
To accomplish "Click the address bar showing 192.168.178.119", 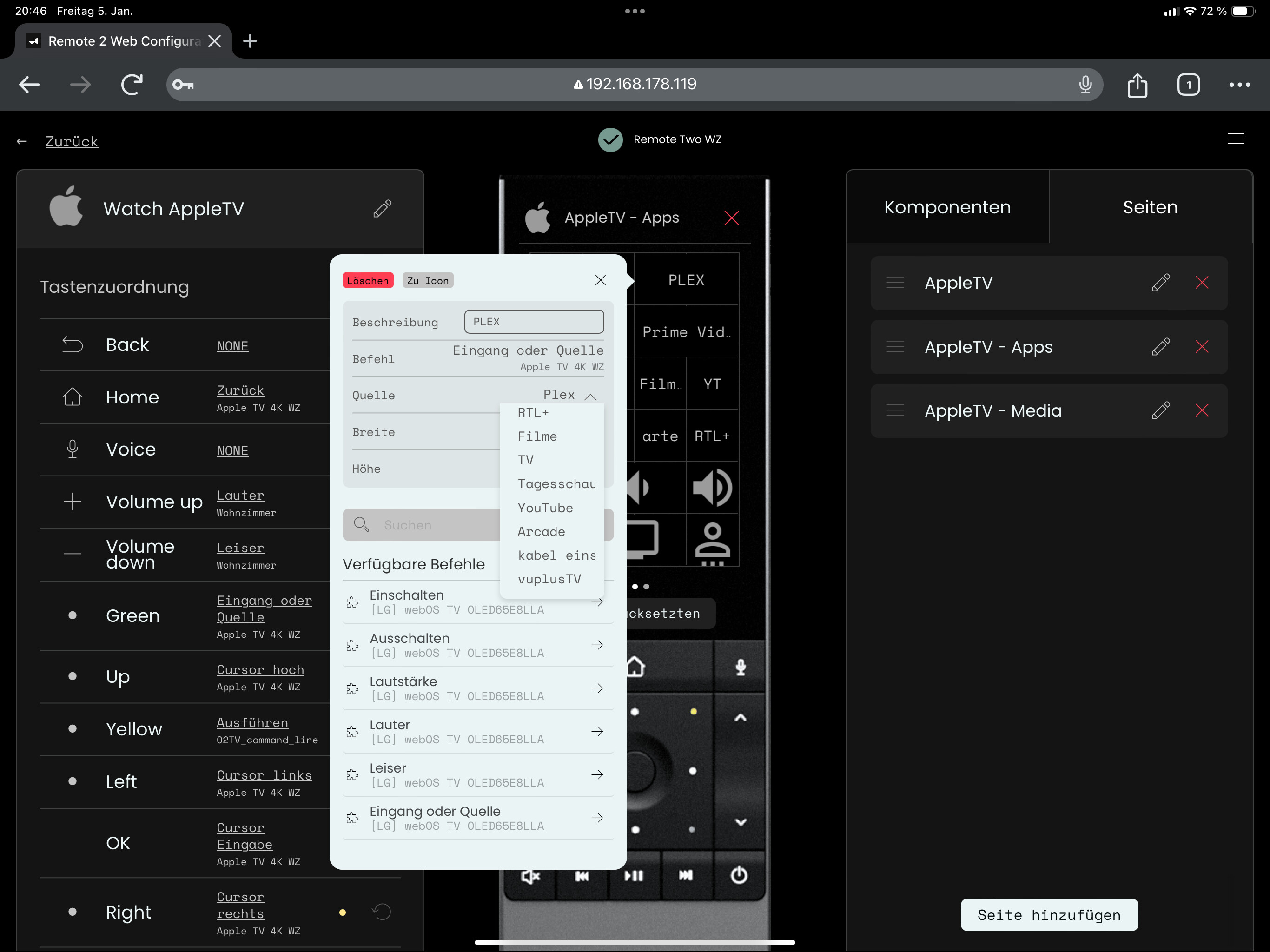I will click(635, 85).
